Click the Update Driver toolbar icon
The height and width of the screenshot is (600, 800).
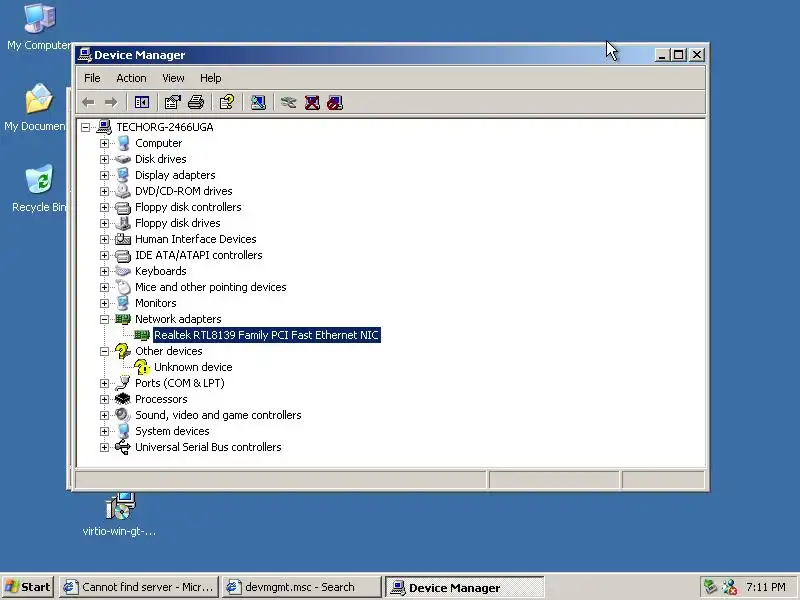(288, 103)
